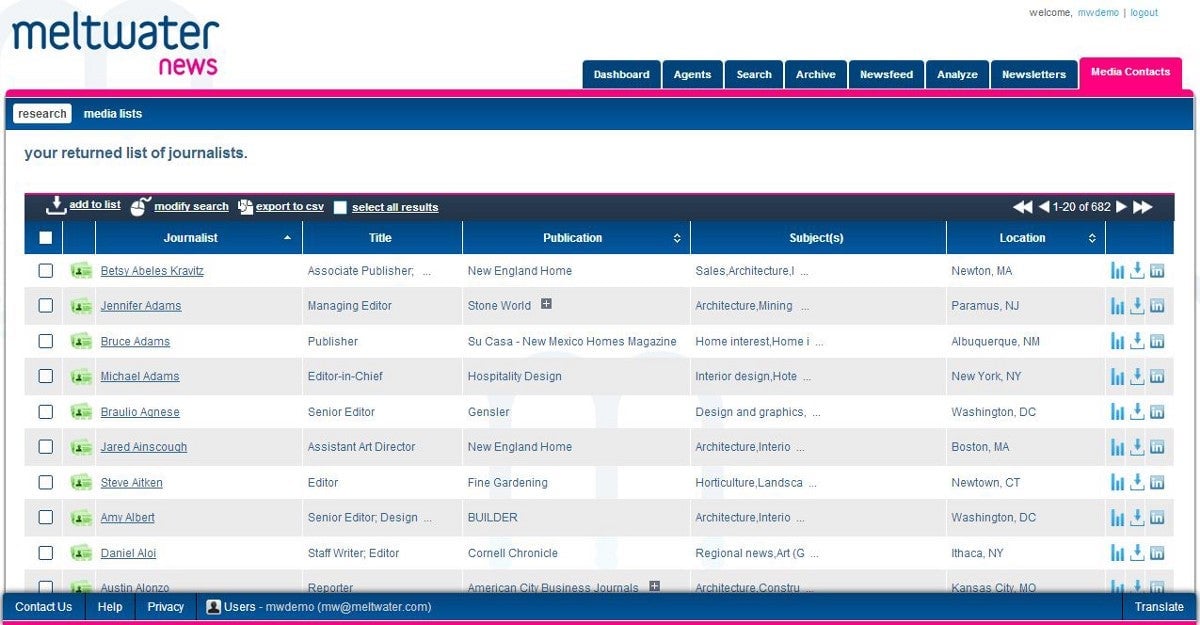Open contact card icon for Michael Adams

tap(81, 377)
